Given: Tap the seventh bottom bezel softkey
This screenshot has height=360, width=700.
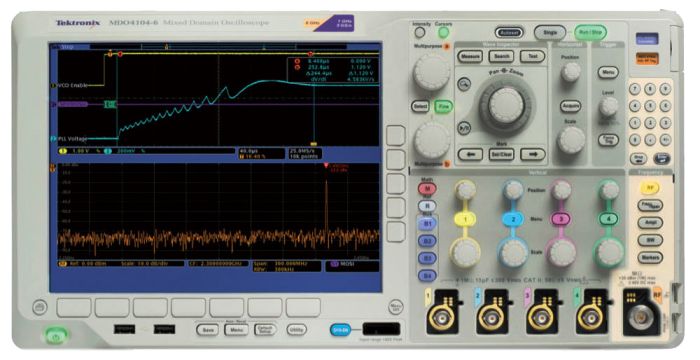Looking at the screenshot, I should 304,308.
